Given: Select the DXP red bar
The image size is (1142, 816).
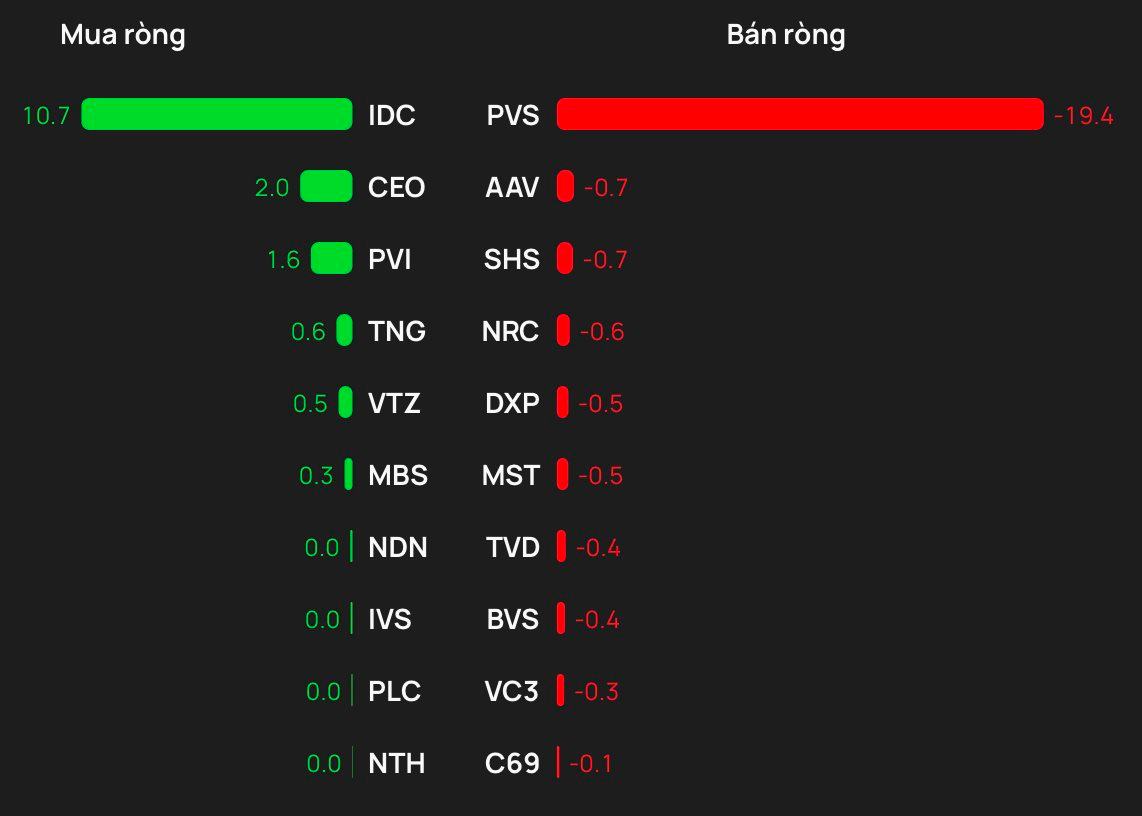Looking at the screenshot, I should [x=563, y=403].
